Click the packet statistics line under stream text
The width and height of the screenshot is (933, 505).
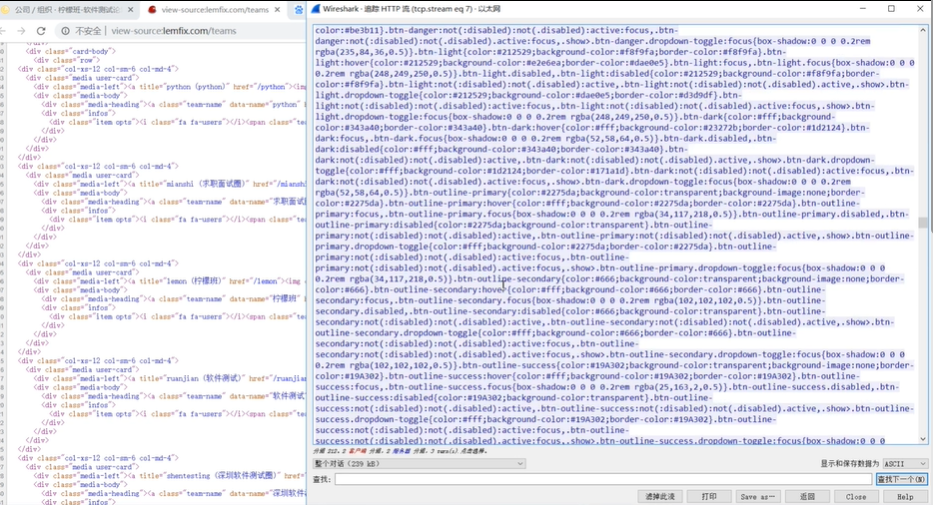coord(400,451)
